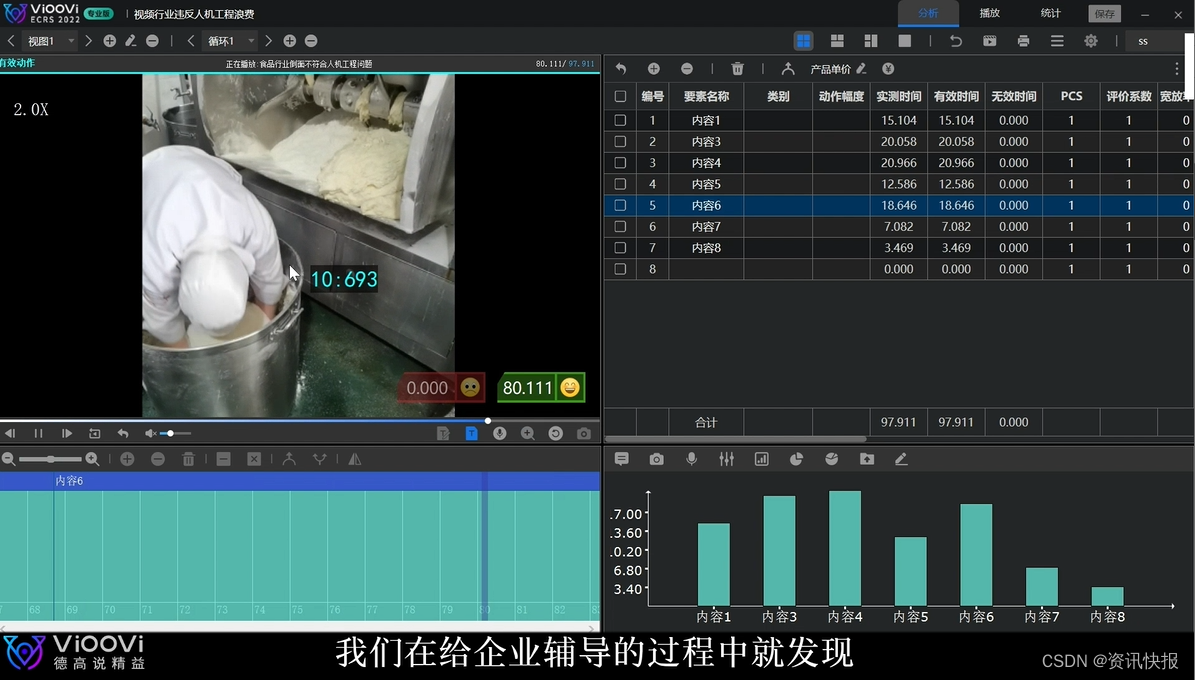Toggle the blue T text overlay button

(472, 434)
